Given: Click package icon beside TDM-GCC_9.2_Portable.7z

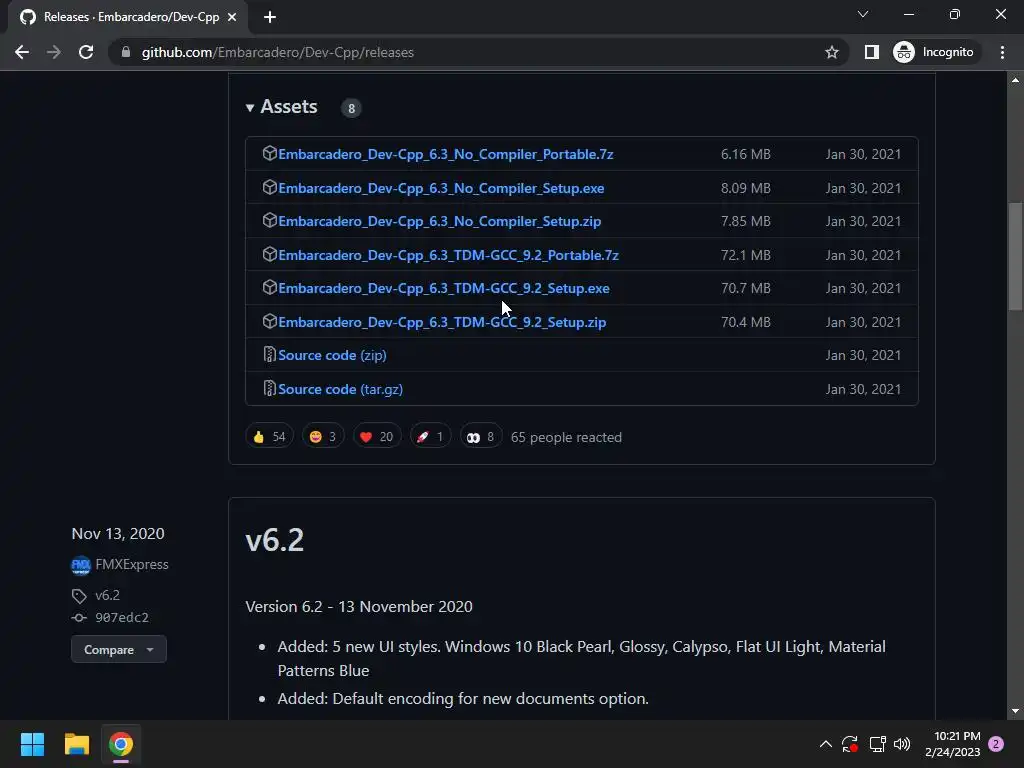Looking at the screenshot, I should click(270, 254).
